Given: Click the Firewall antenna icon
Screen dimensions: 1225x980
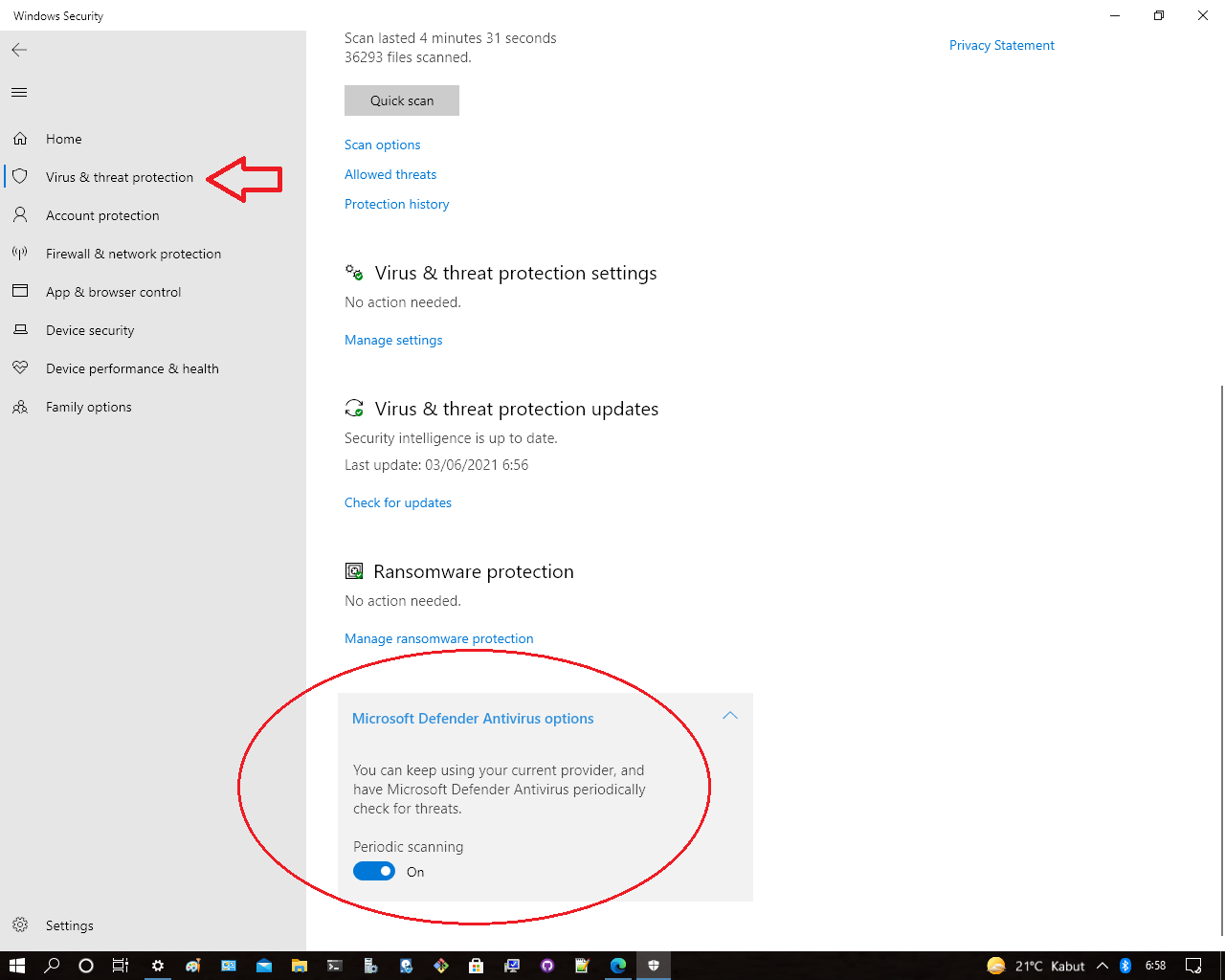Looking at the screenshot, I should tap(20, 254).
